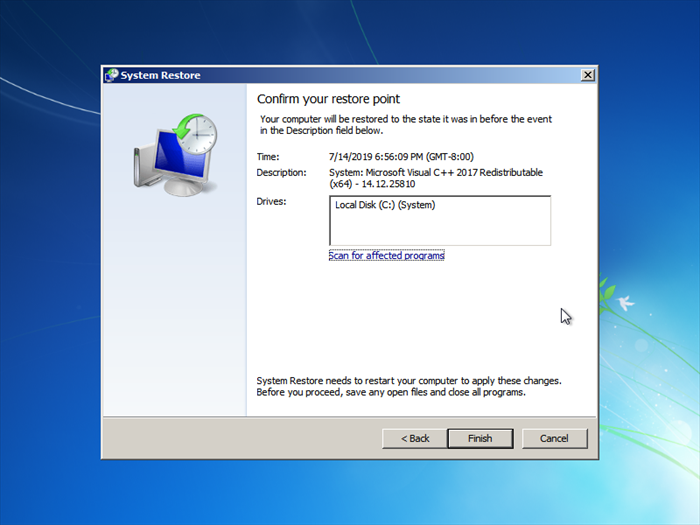The image size is (700, 525).
Task: Click the restart warning text at the bottom
Action: coord(408,387)
